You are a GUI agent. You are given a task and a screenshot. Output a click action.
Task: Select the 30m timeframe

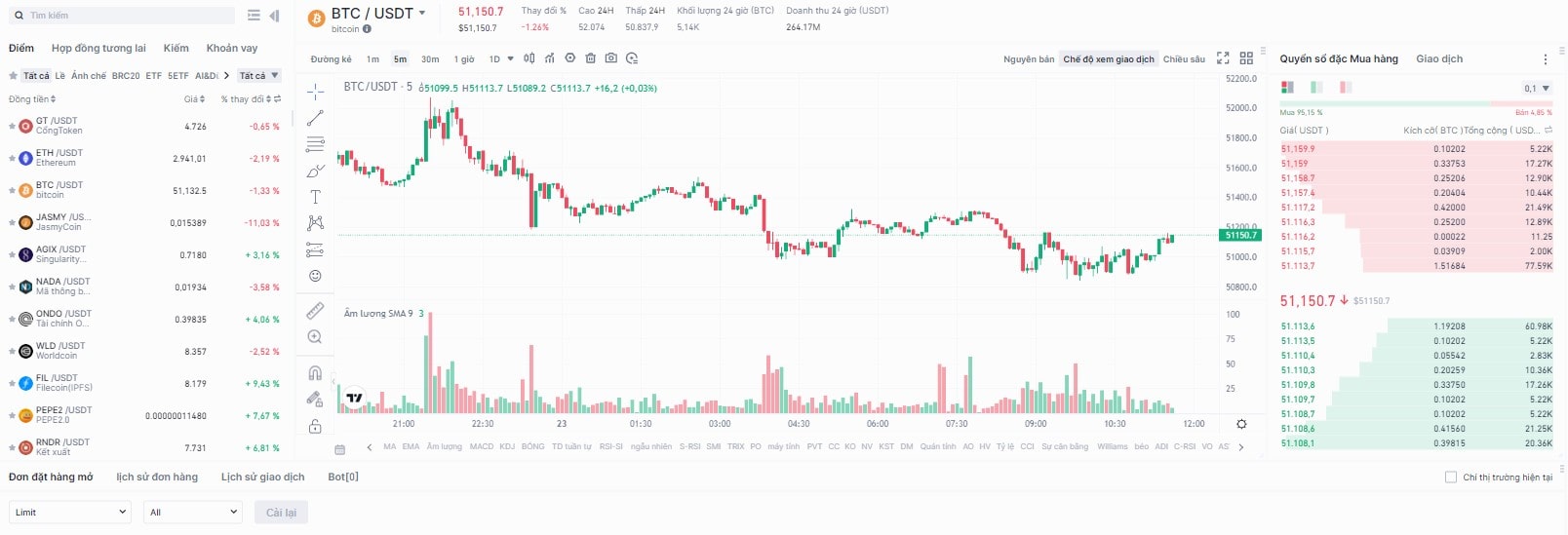430,59
